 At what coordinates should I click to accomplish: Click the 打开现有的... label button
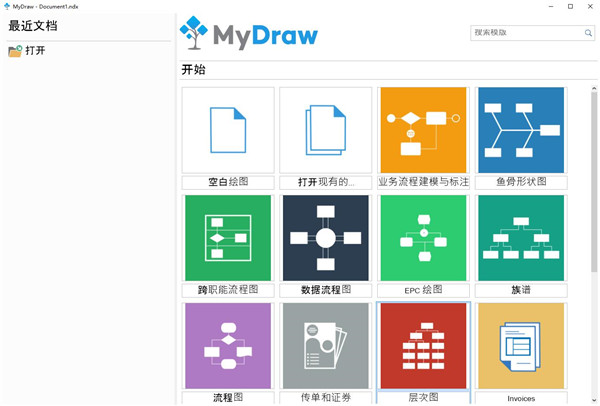(326, 182)
